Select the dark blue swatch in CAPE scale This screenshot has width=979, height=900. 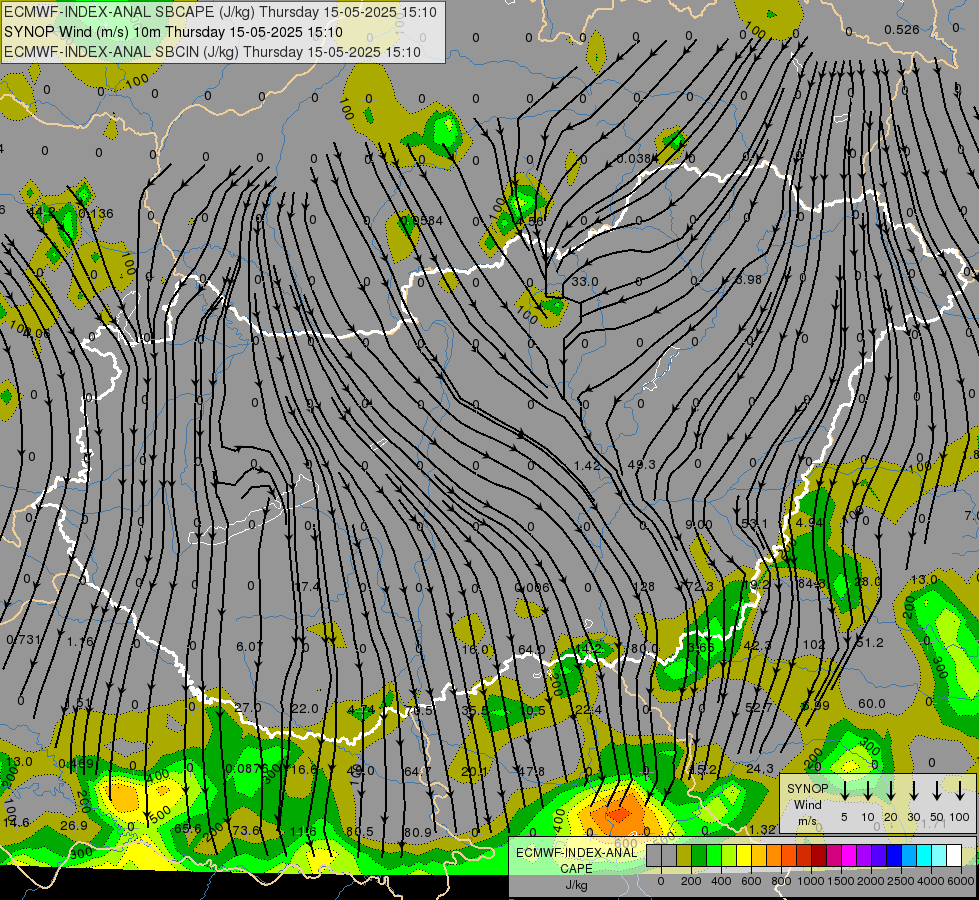point(893,856)
